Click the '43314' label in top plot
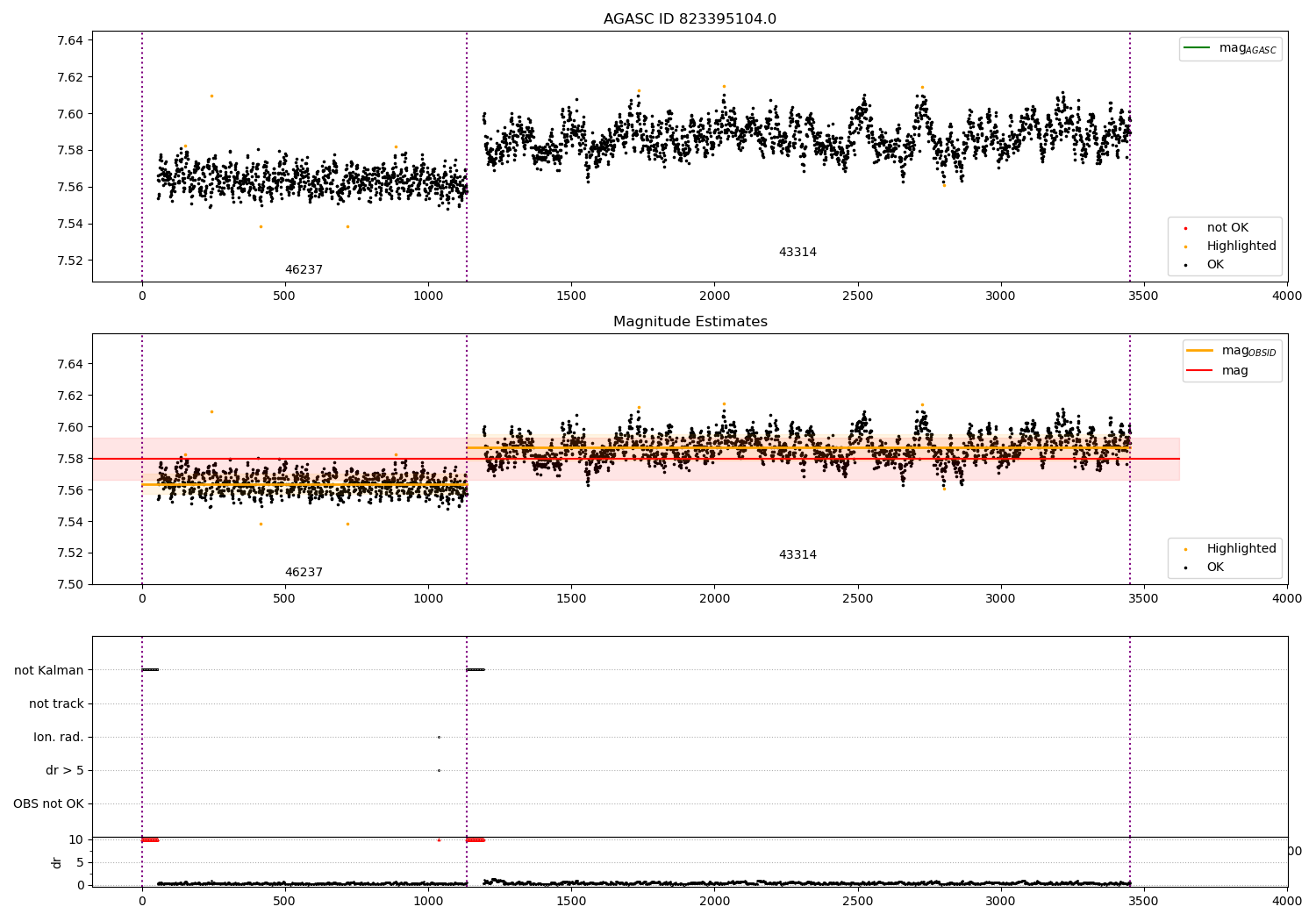 click(x=797, y=253)
